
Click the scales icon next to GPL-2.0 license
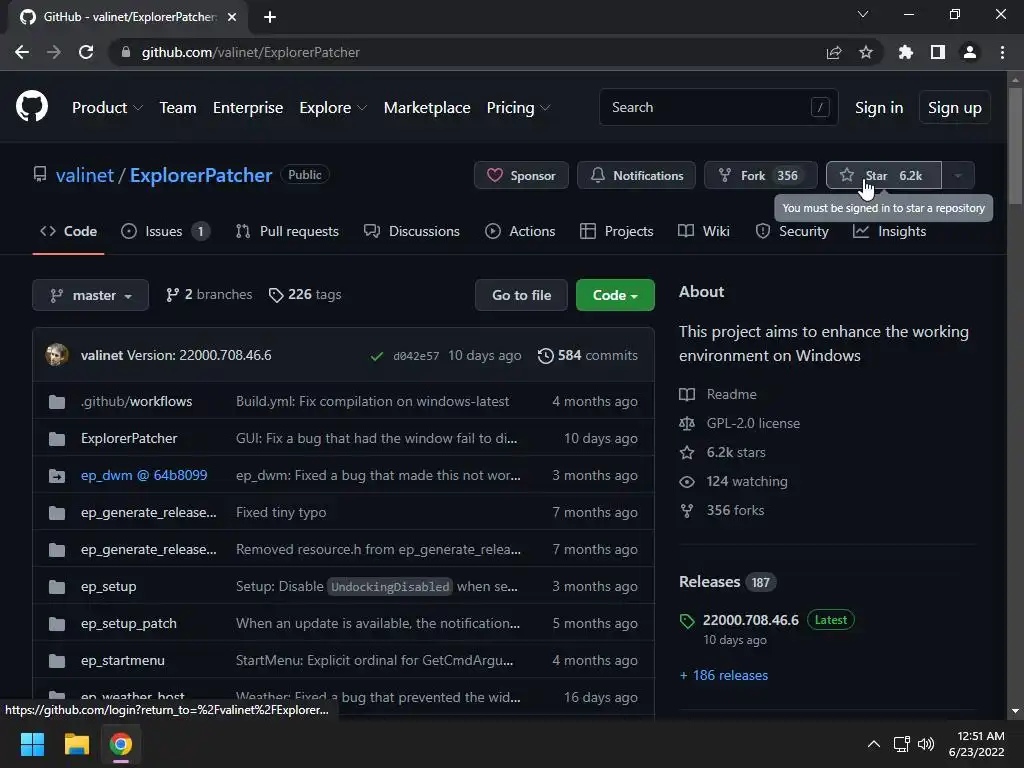pyautogui.click(x=687, y=423)
